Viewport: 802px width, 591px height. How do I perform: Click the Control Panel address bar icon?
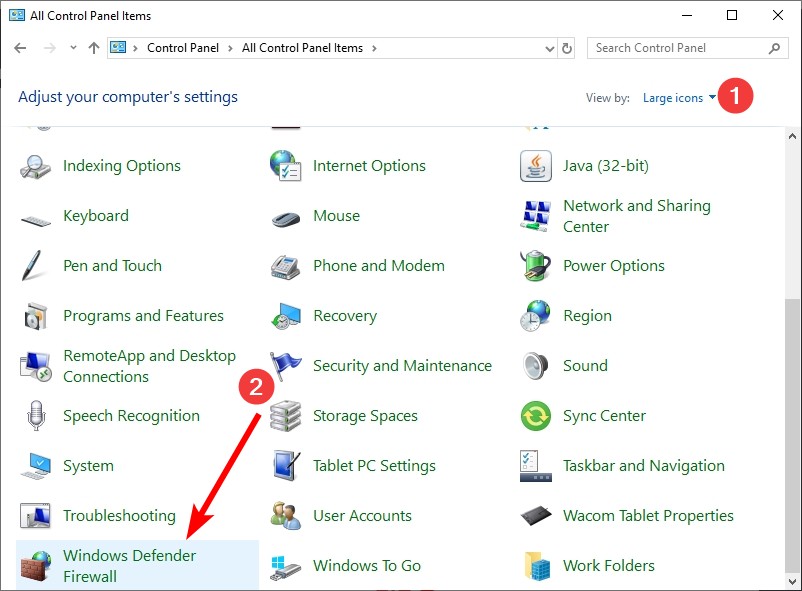(118, 48)
